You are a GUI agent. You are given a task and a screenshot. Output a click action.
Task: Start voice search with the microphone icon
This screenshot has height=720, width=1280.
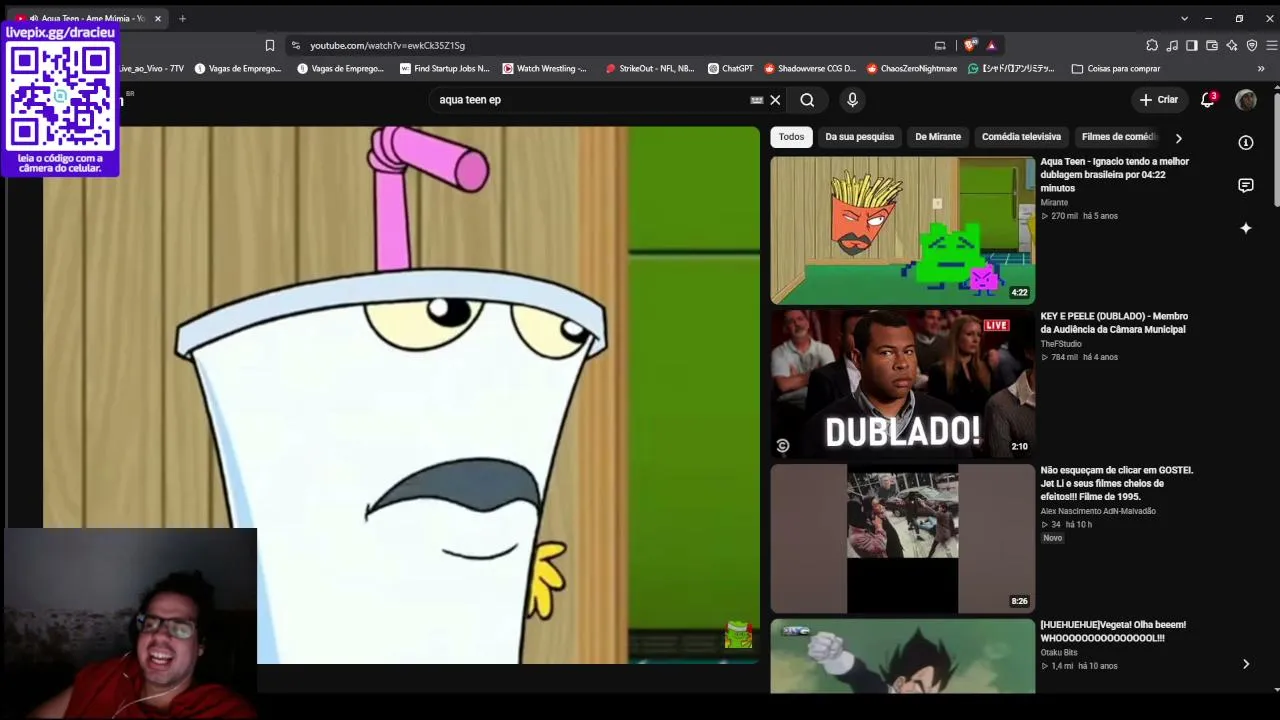[x=852, y=100]
